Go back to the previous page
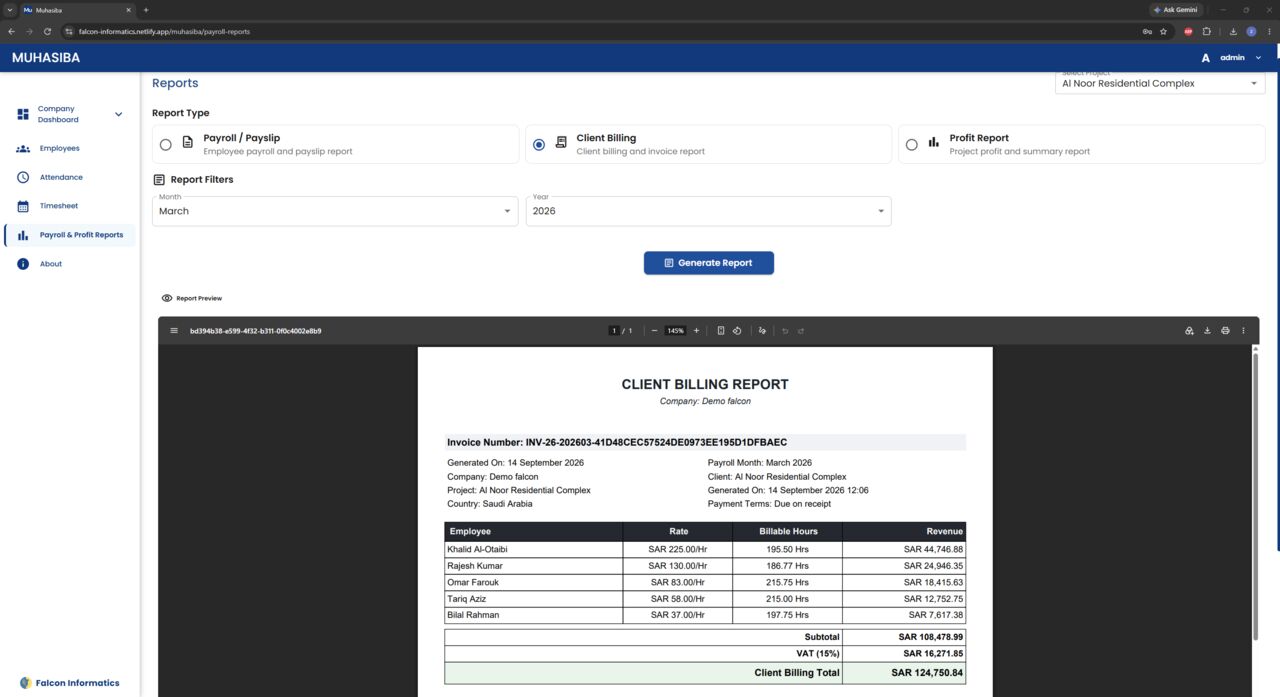 pyautogui.click(x=11, y=31)
